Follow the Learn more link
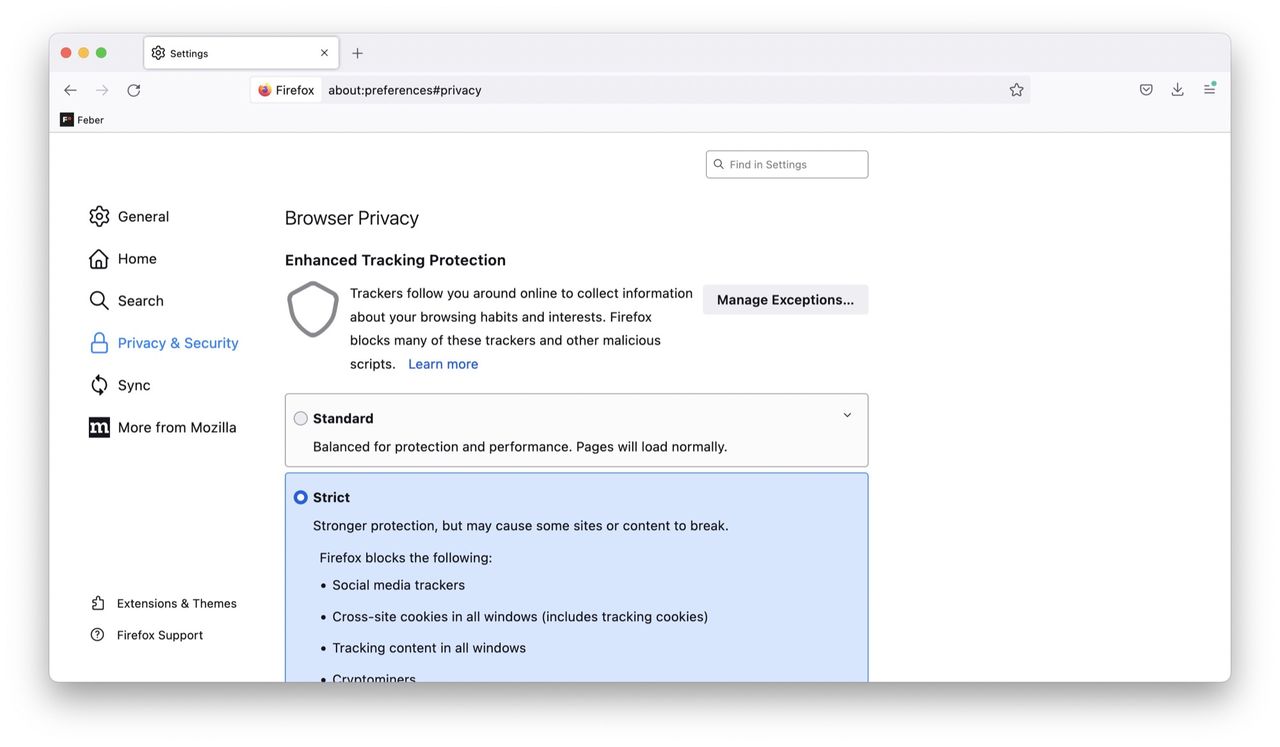This screenshot has width=1280, height=747. click(x=443, y=364)
